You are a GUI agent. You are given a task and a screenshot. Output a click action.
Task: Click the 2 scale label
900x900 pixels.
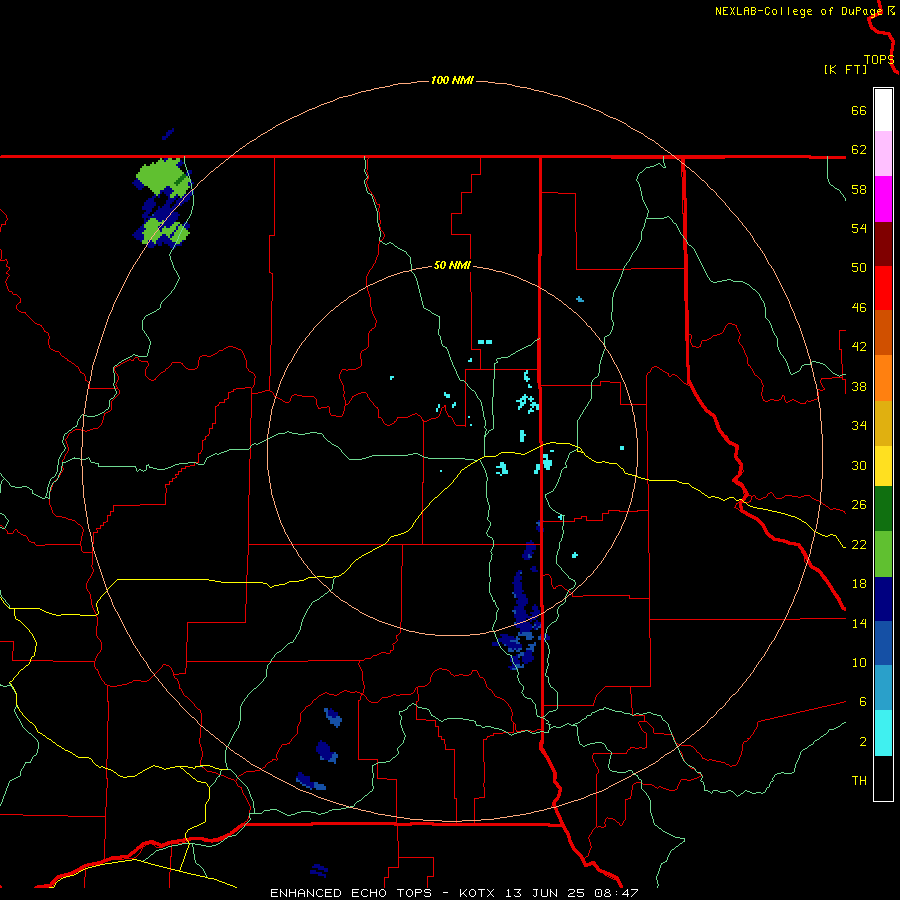(x=862, y=742)
